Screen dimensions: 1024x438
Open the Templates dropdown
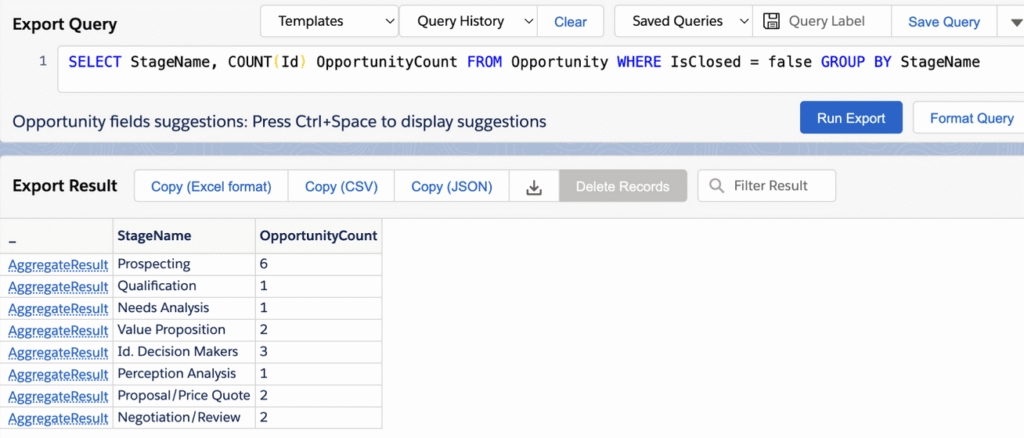point(329,22)
